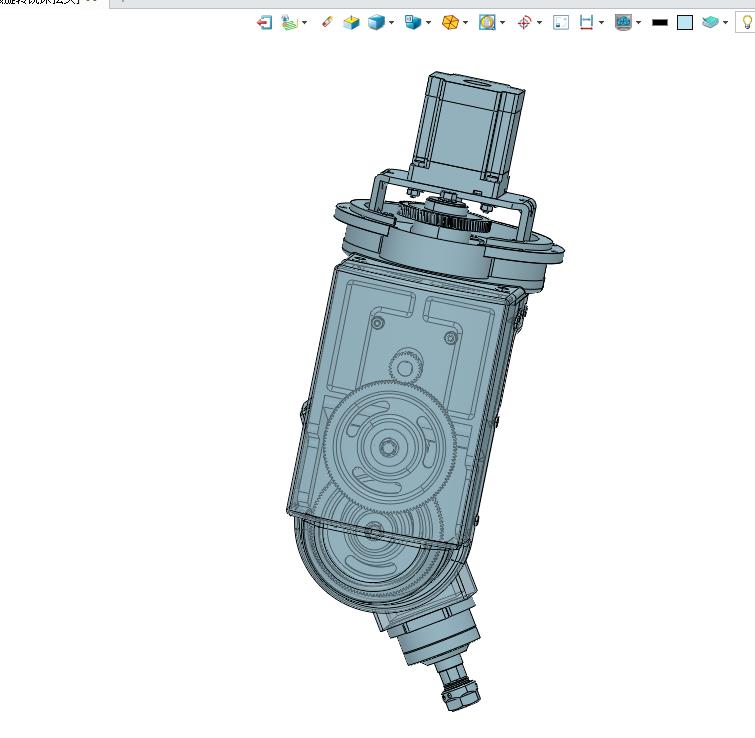
Task: Click the black line color swatch
Action: point(660,22)
